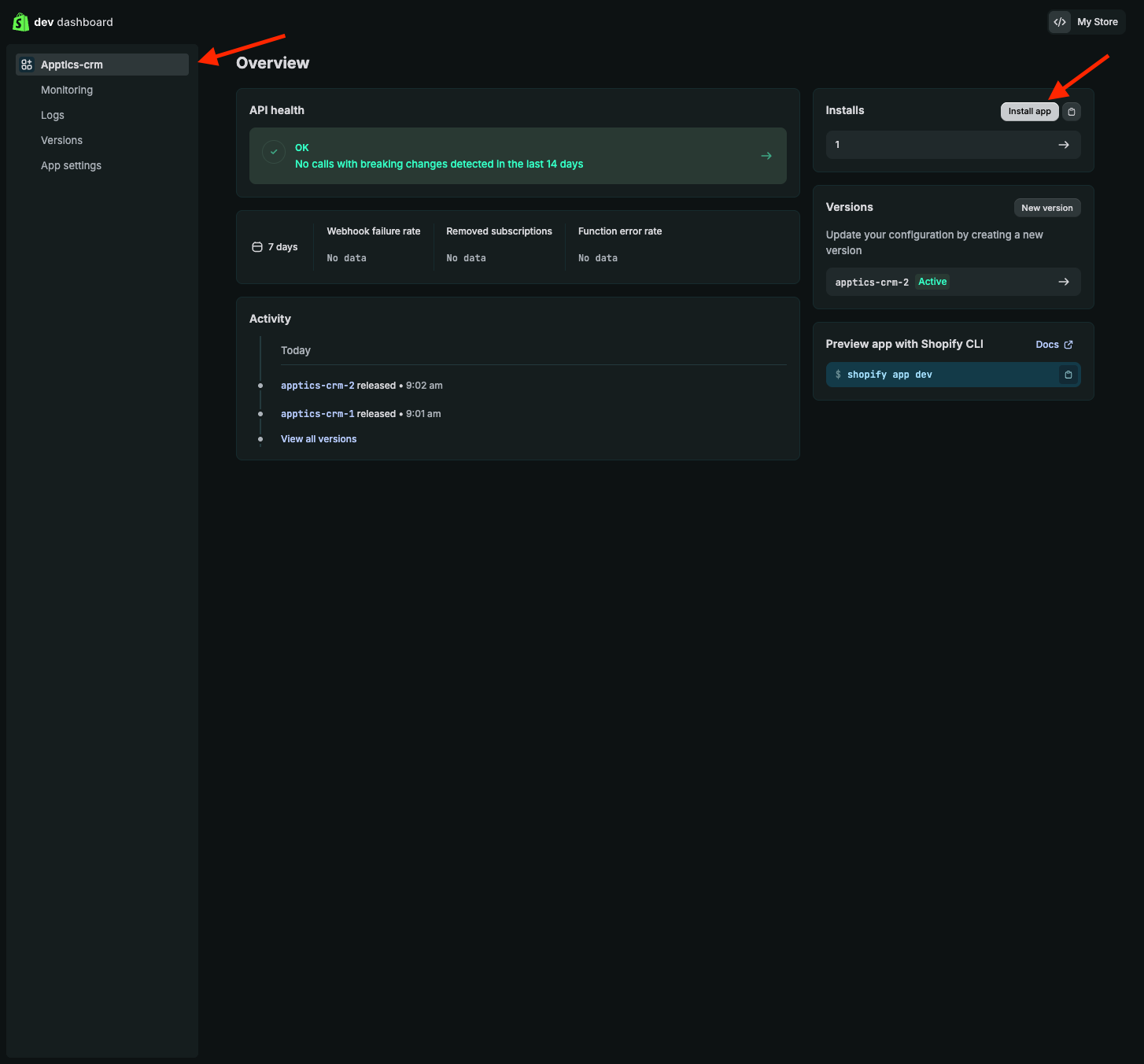Click the API health arrow icon
This screenshot has width=1144, height=1064.
pos(766,156)
